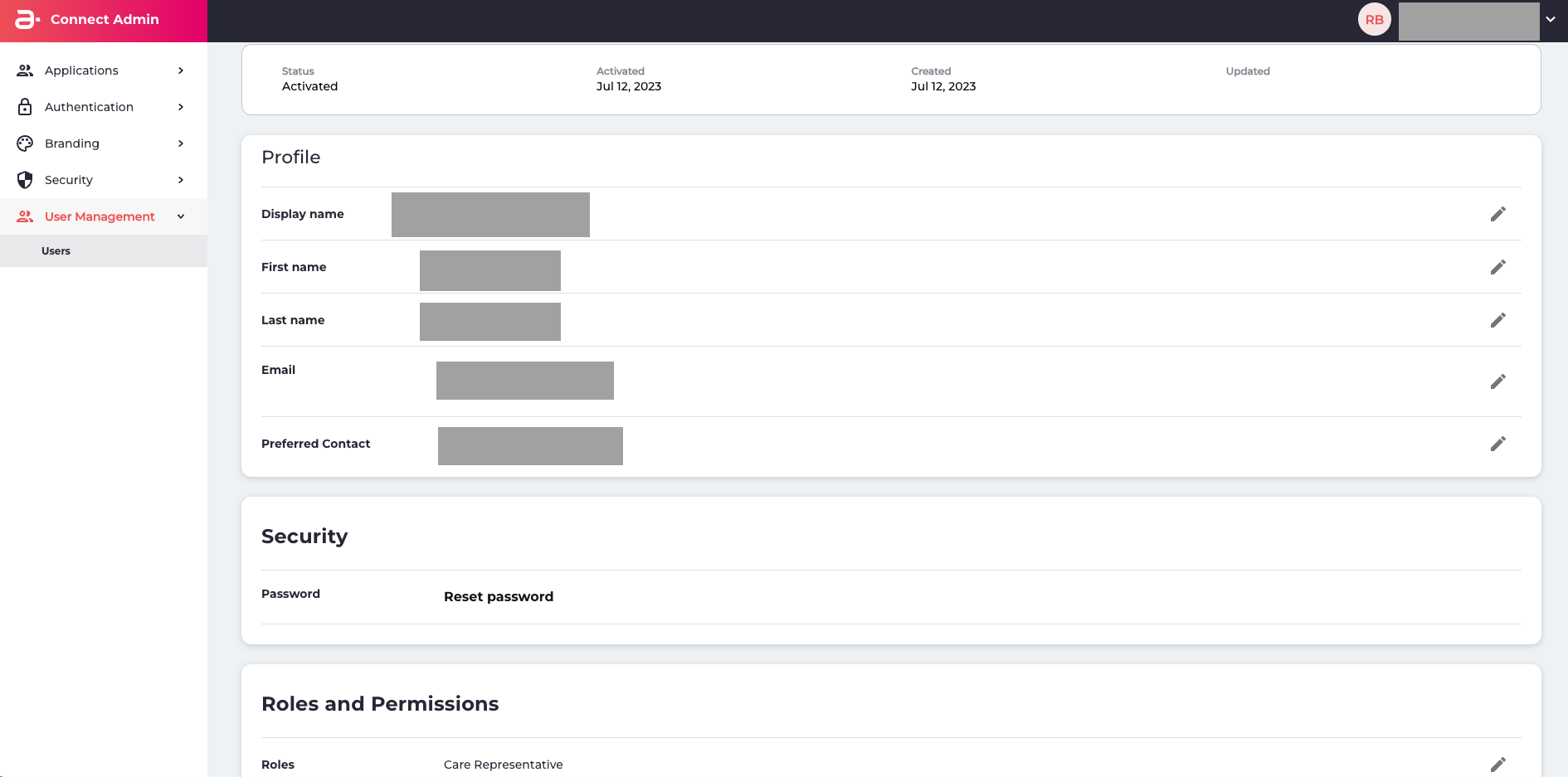Image resolution: width=1568 pixels, height=777 pixels.
Task: Edit Last name with pencil icon
Action: pyautogui.click(x=1497, y=320)
